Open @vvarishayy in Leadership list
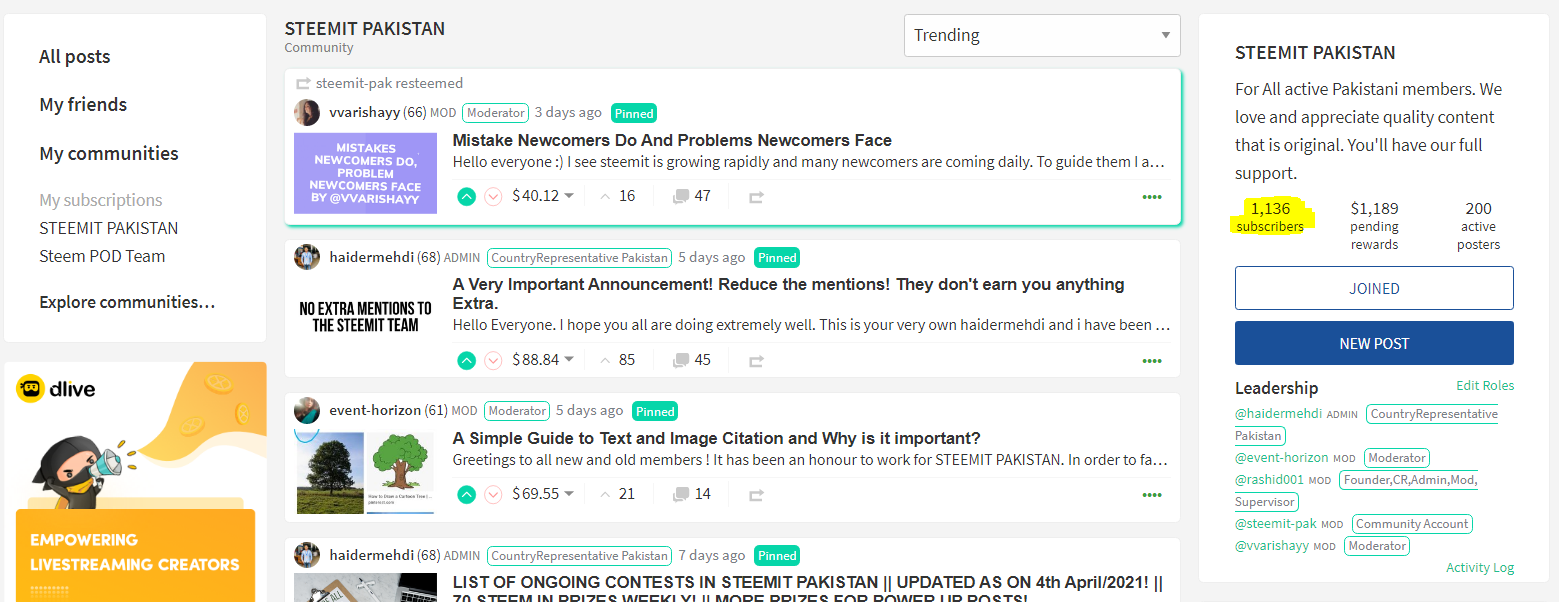This screenshot has width=1559, height=602. 1272,546
